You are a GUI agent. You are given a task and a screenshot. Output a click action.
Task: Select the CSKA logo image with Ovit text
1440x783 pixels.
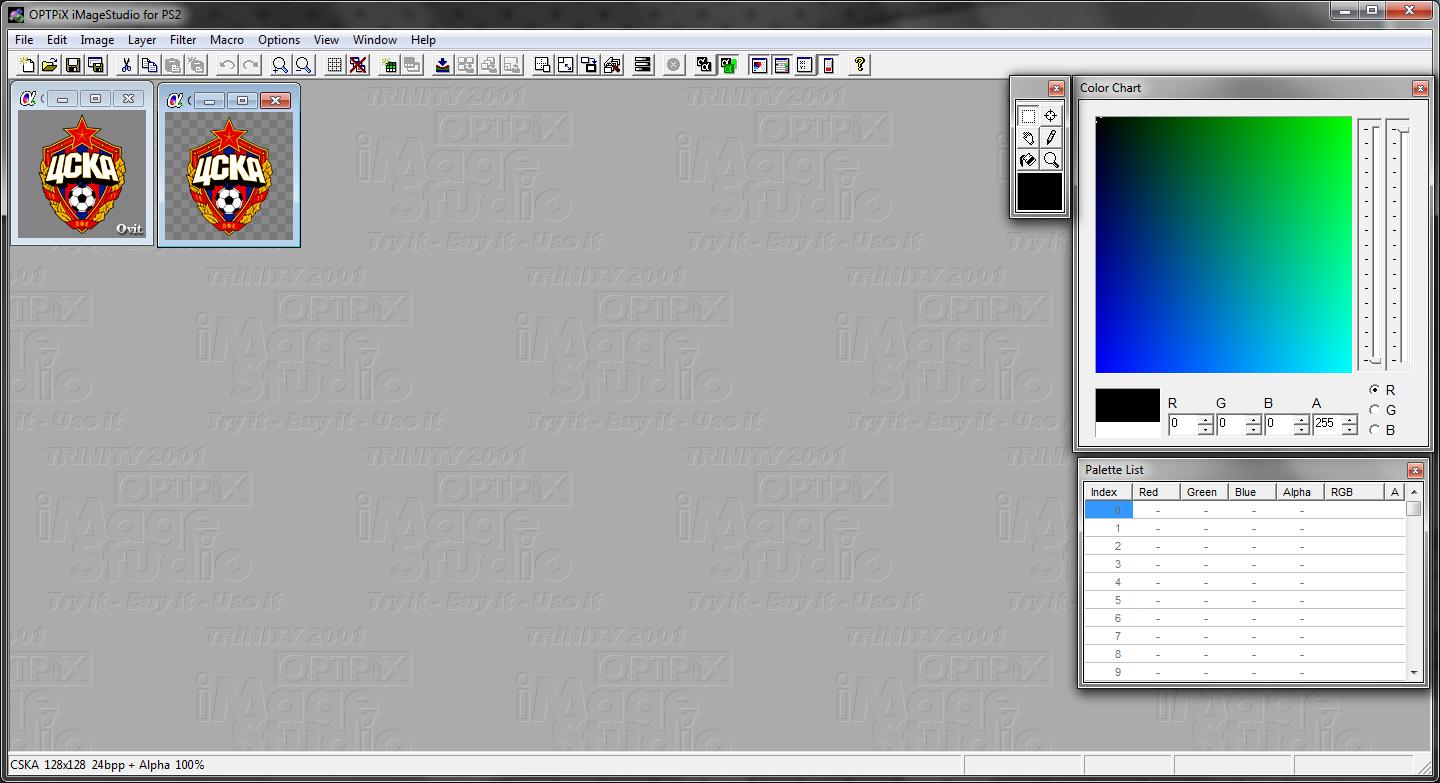(x=82, y=173)
